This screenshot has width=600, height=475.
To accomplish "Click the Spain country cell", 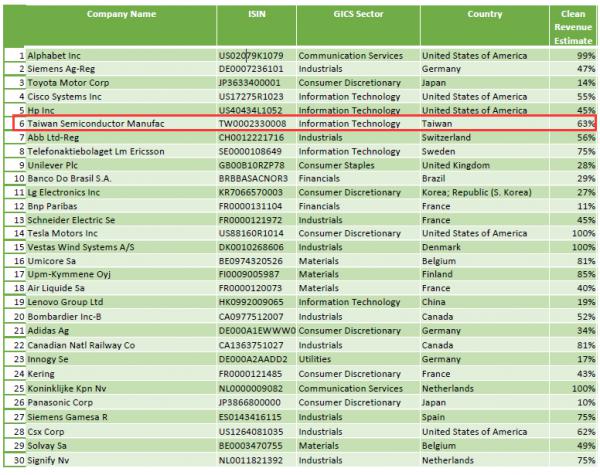I will (484, 417).
